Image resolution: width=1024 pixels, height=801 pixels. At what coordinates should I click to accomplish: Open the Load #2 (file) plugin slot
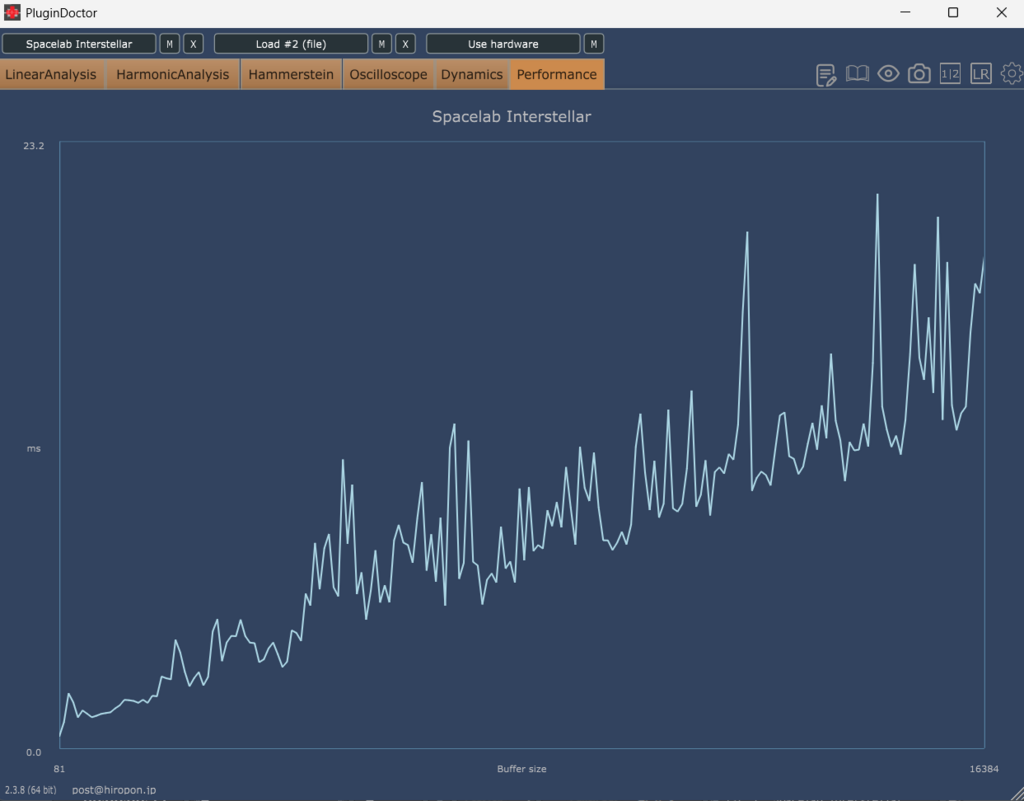pos(291,44)
